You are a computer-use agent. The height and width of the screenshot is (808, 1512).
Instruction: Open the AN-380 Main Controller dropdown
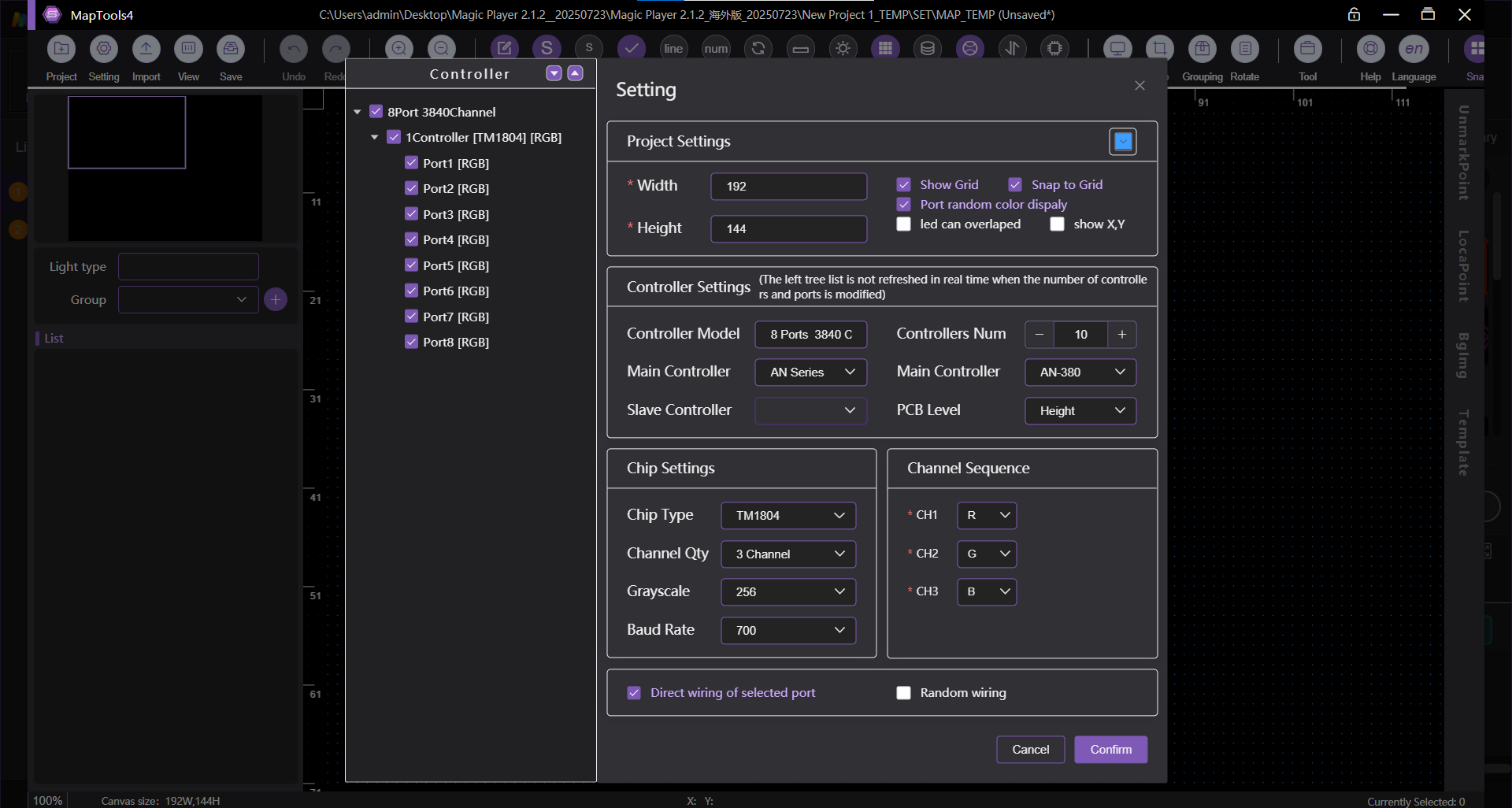tap(1080, 372)
